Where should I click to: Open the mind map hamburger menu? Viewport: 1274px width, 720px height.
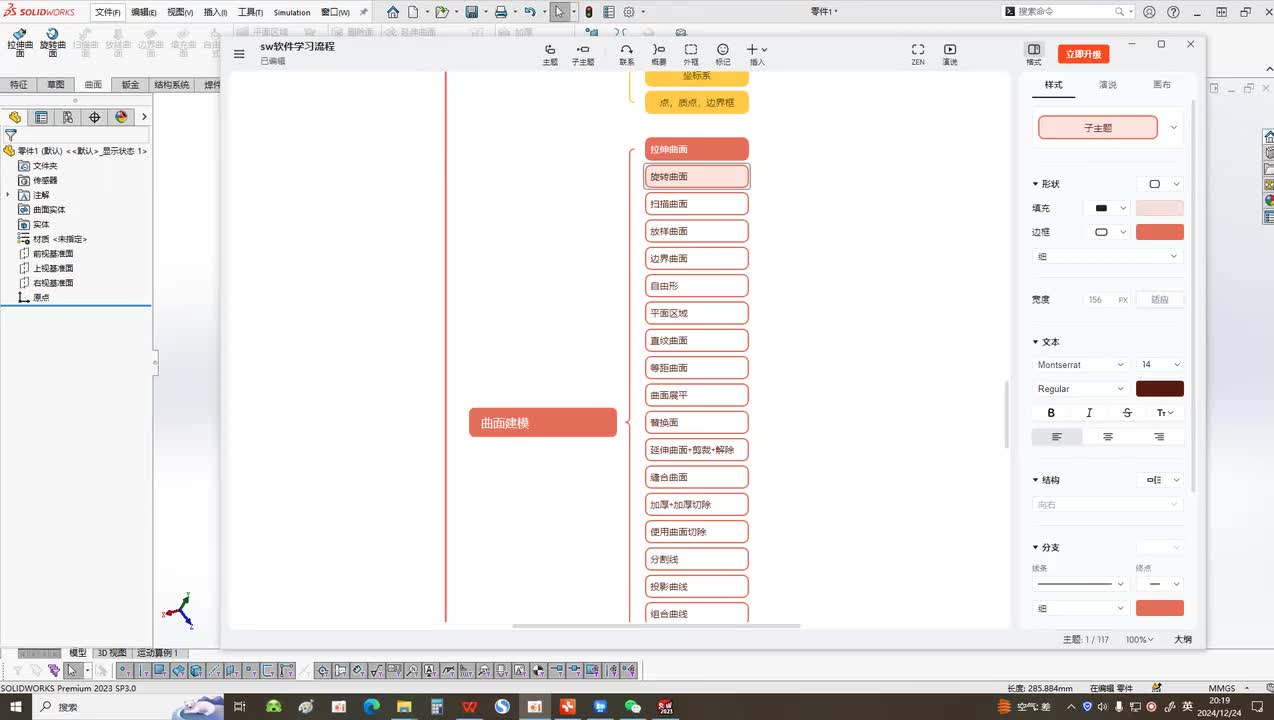pos(239,54)
